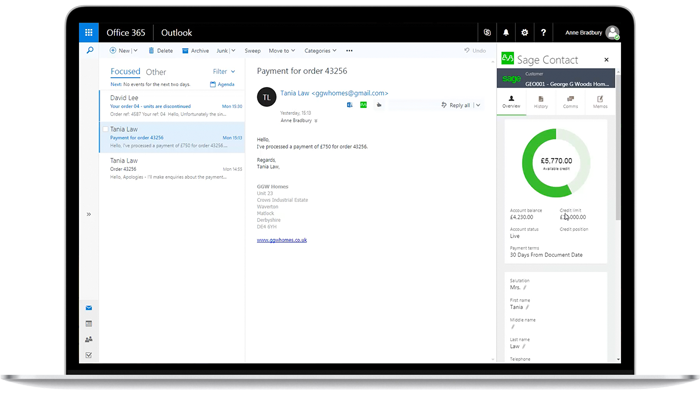The width and height of the screenshot is (700, 394).
Task: Open notifications bell
Action: coord(506,33)
